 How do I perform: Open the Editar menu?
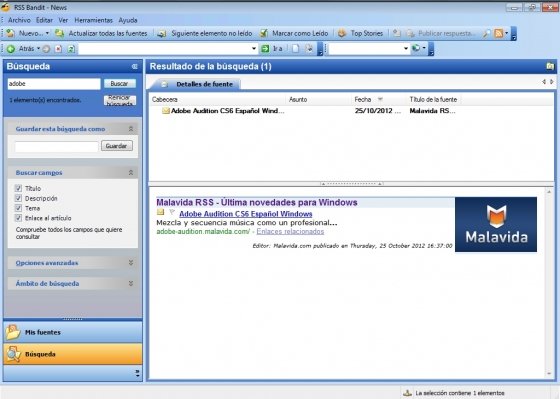tap(44, 20)
